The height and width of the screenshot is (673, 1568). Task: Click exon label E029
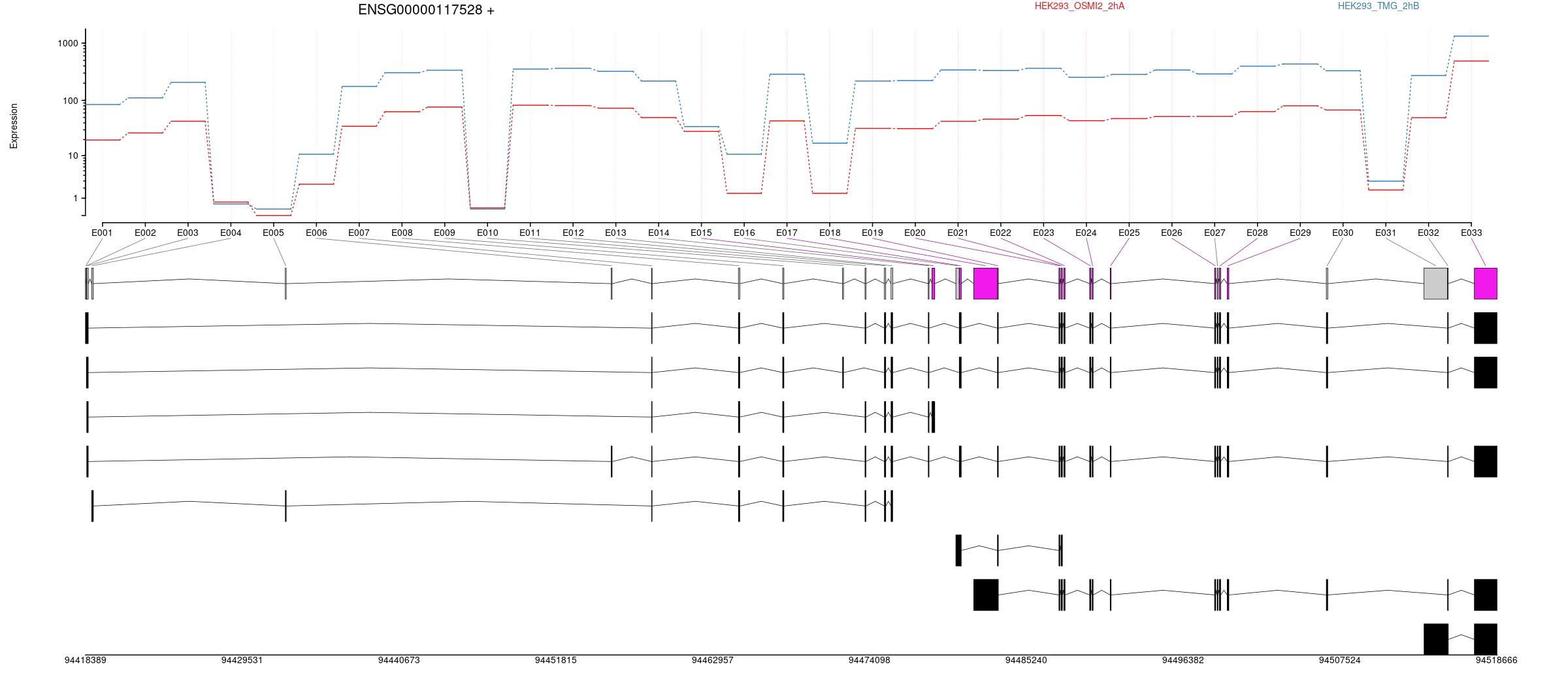1300,233
